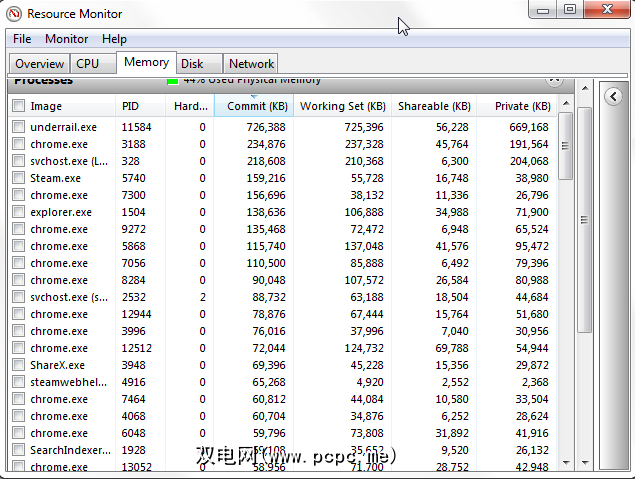Select the ShareX.exe process name

pos(58,365)
